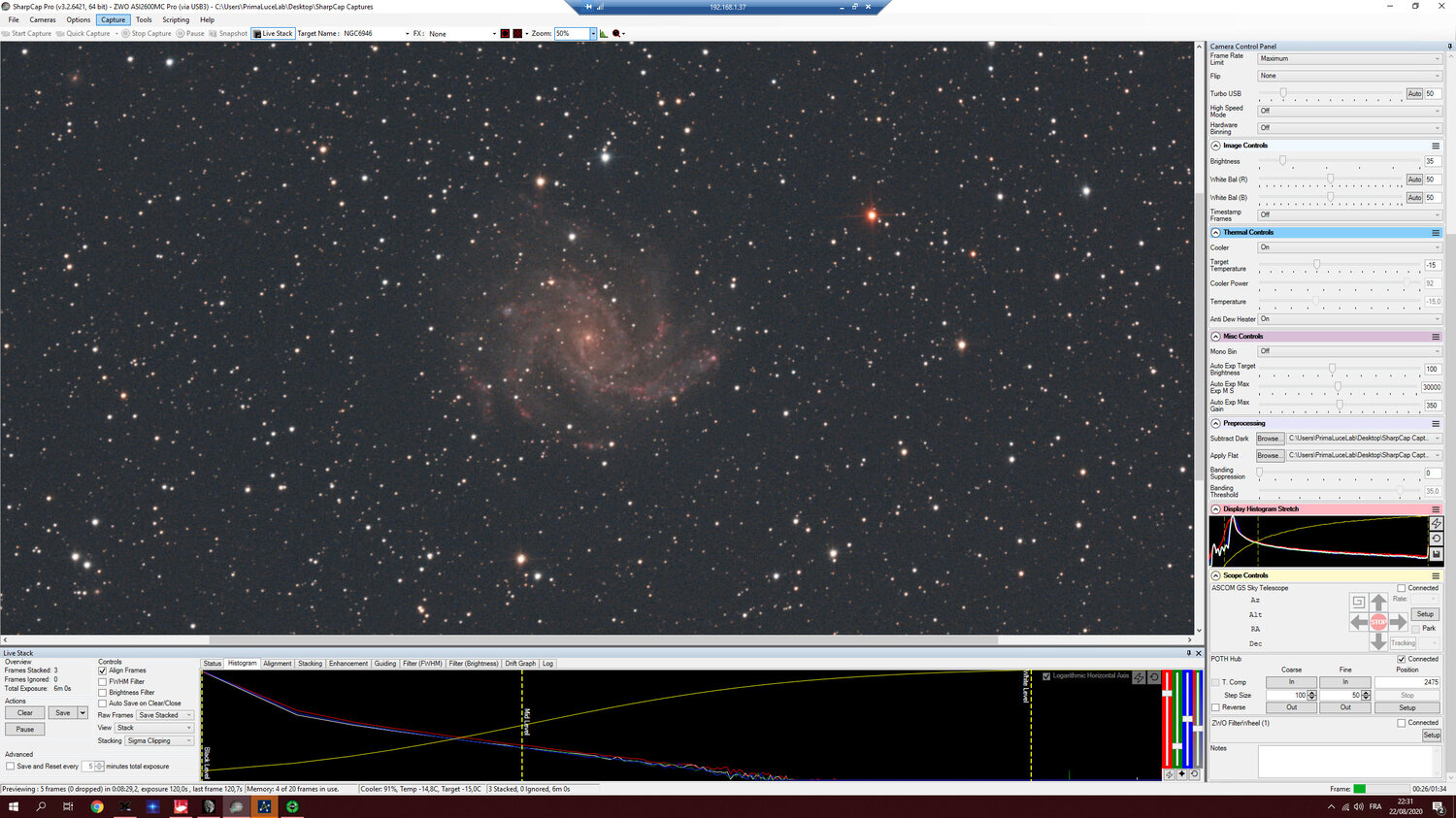Tick the Save and Reset every checkbox
Image resolution: width=1456 pixels, height=818 pixels.
(10, 767)
